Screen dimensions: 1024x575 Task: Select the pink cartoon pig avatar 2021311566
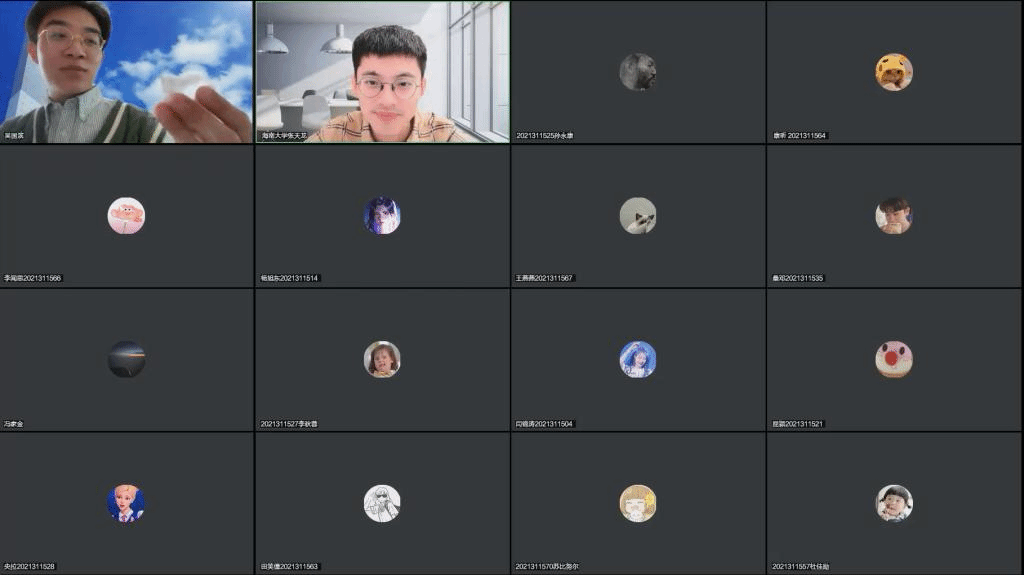[x=126, y=216]
